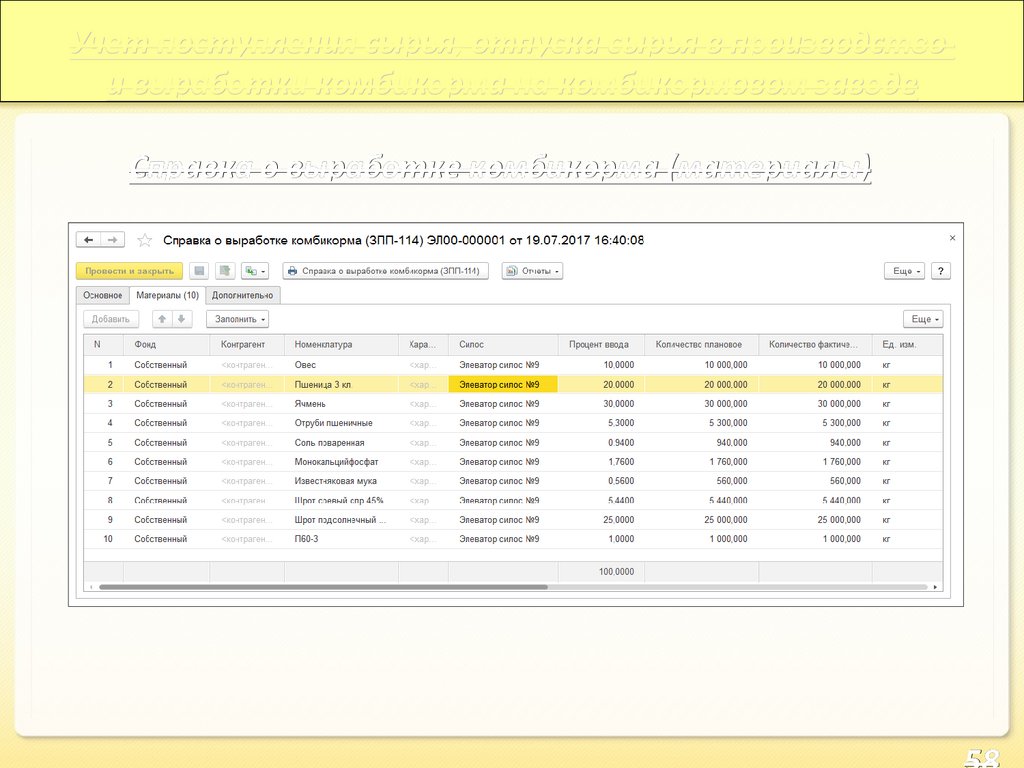Expand the create-based-on dropdown button
Viewport: 1024px width, 768px height.
click(256, 271)
